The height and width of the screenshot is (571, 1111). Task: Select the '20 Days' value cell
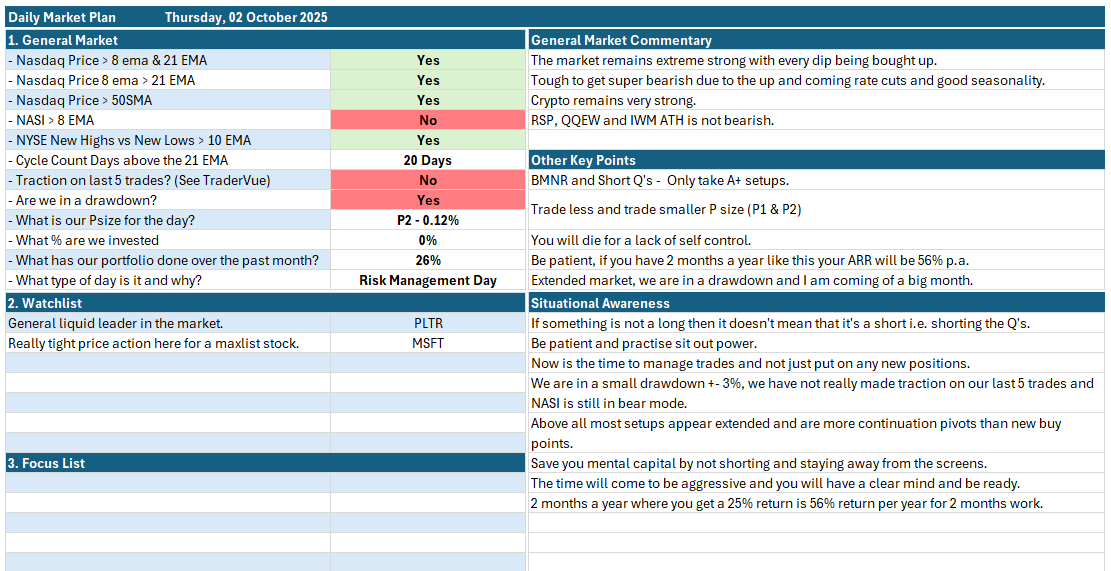pyautogui.click(x=428, y=160)
